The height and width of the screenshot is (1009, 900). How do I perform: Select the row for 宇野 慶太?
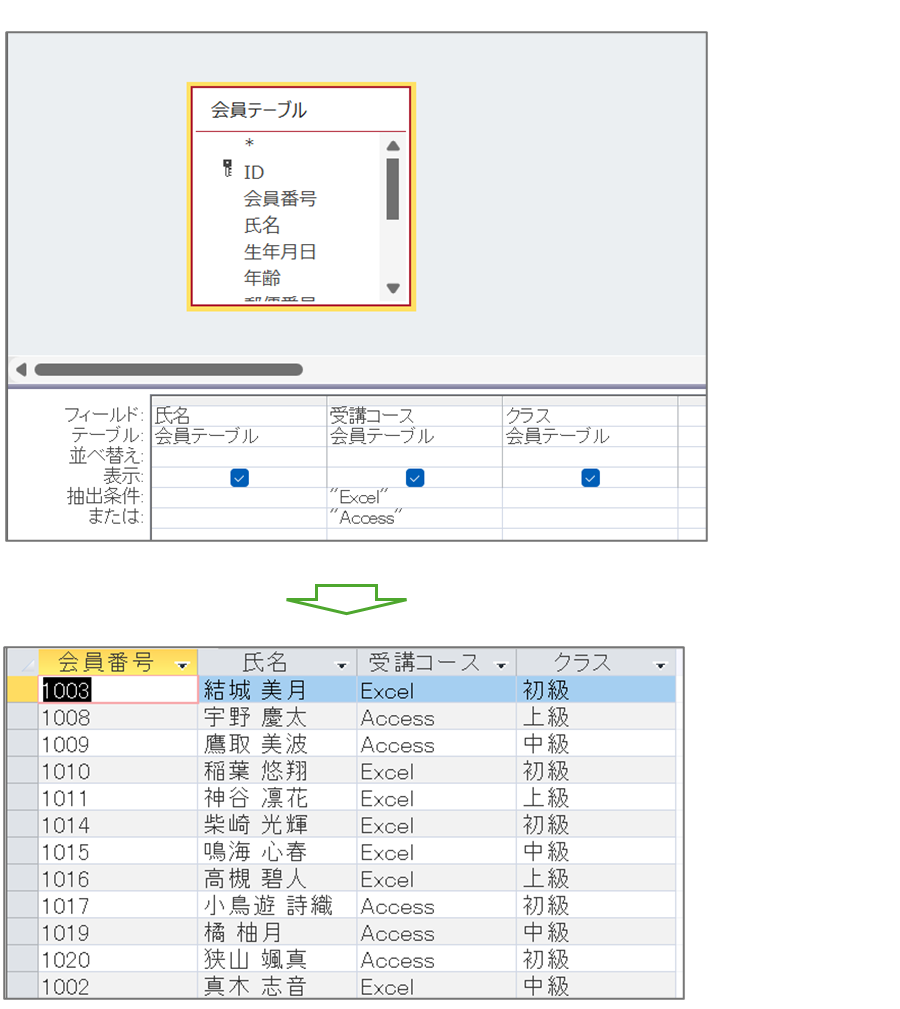pos(22,718)
